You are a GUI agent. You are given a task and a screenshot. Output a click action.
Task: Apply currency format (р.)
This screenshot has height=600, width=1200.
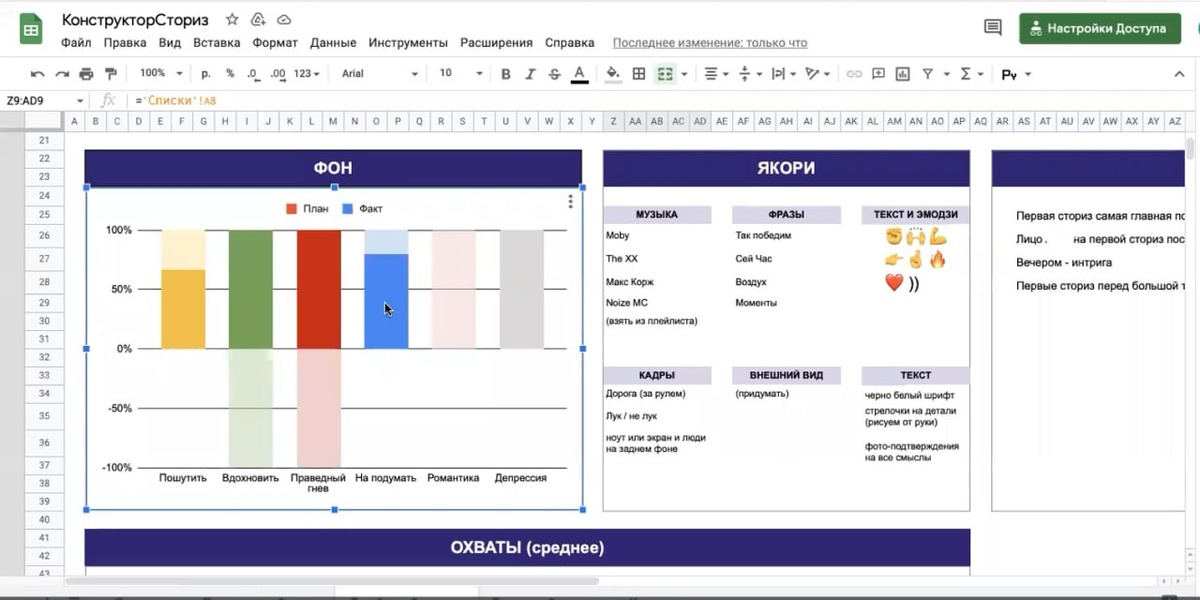click(206, 74)
